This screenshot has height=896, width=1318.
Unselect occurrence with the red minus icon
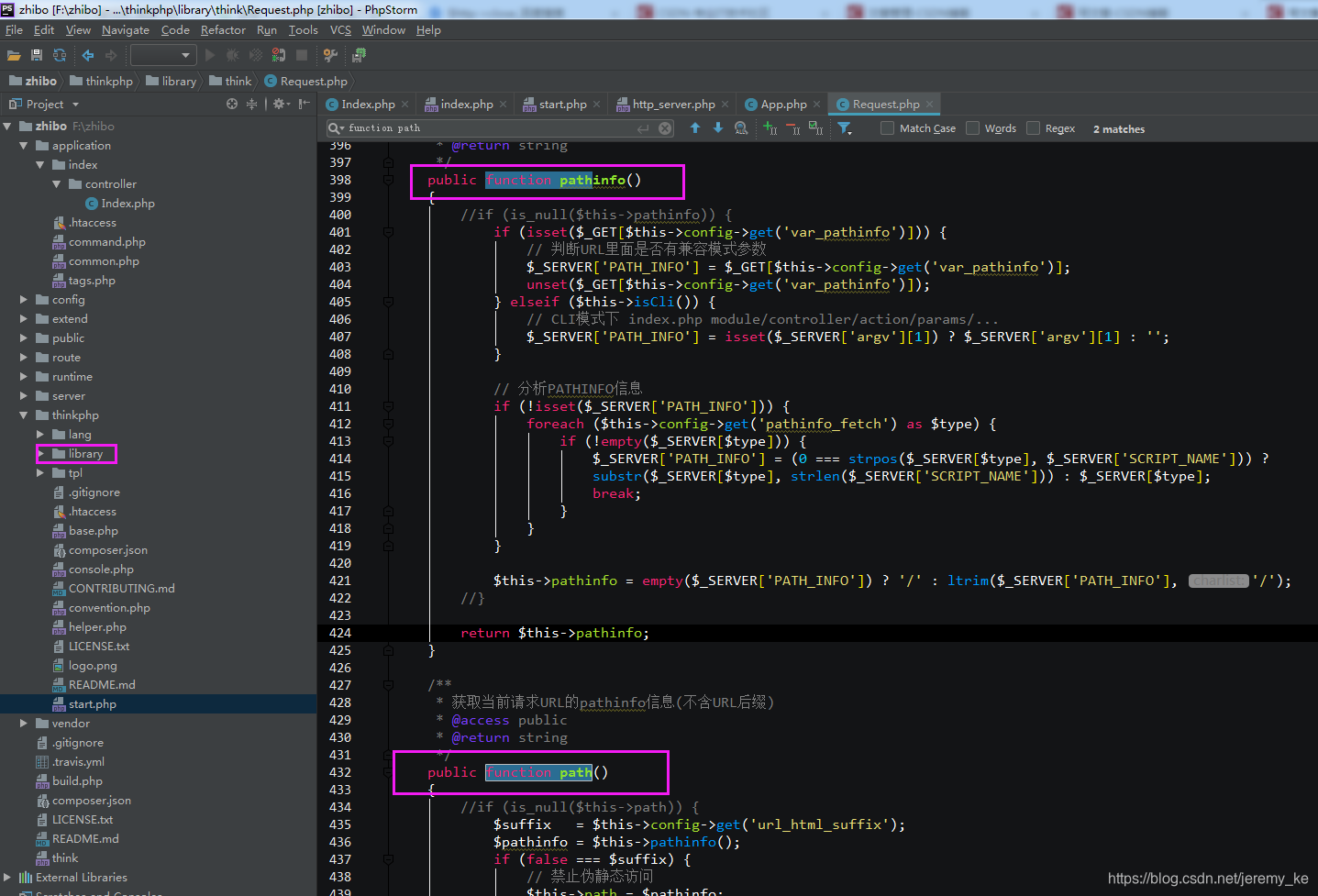(793, 128)
